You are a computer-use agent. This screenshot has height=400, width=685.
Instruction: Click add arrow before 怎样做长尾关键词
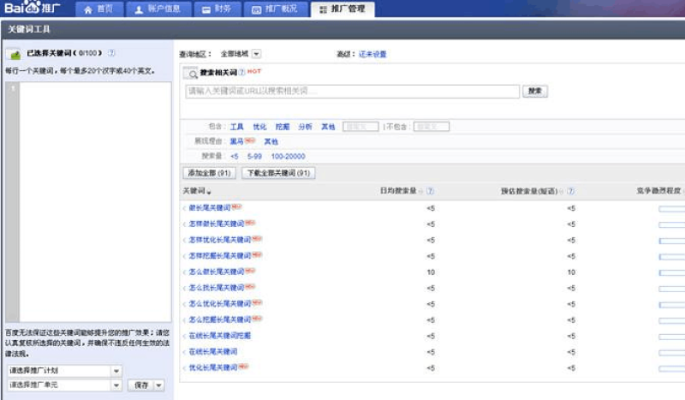184,224
